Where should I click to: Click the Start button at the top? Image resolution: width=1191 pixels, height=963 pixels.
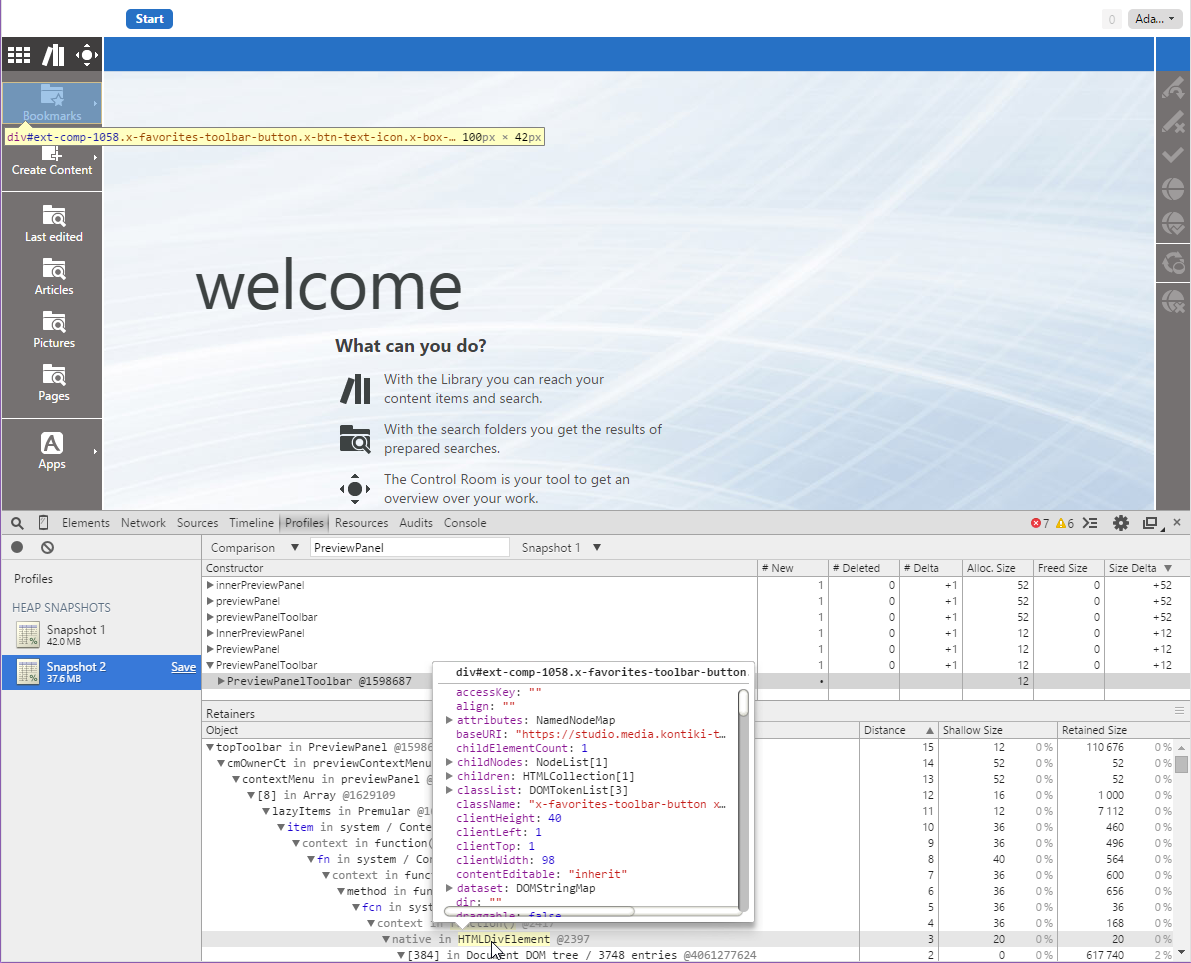(x=149, y=18)
